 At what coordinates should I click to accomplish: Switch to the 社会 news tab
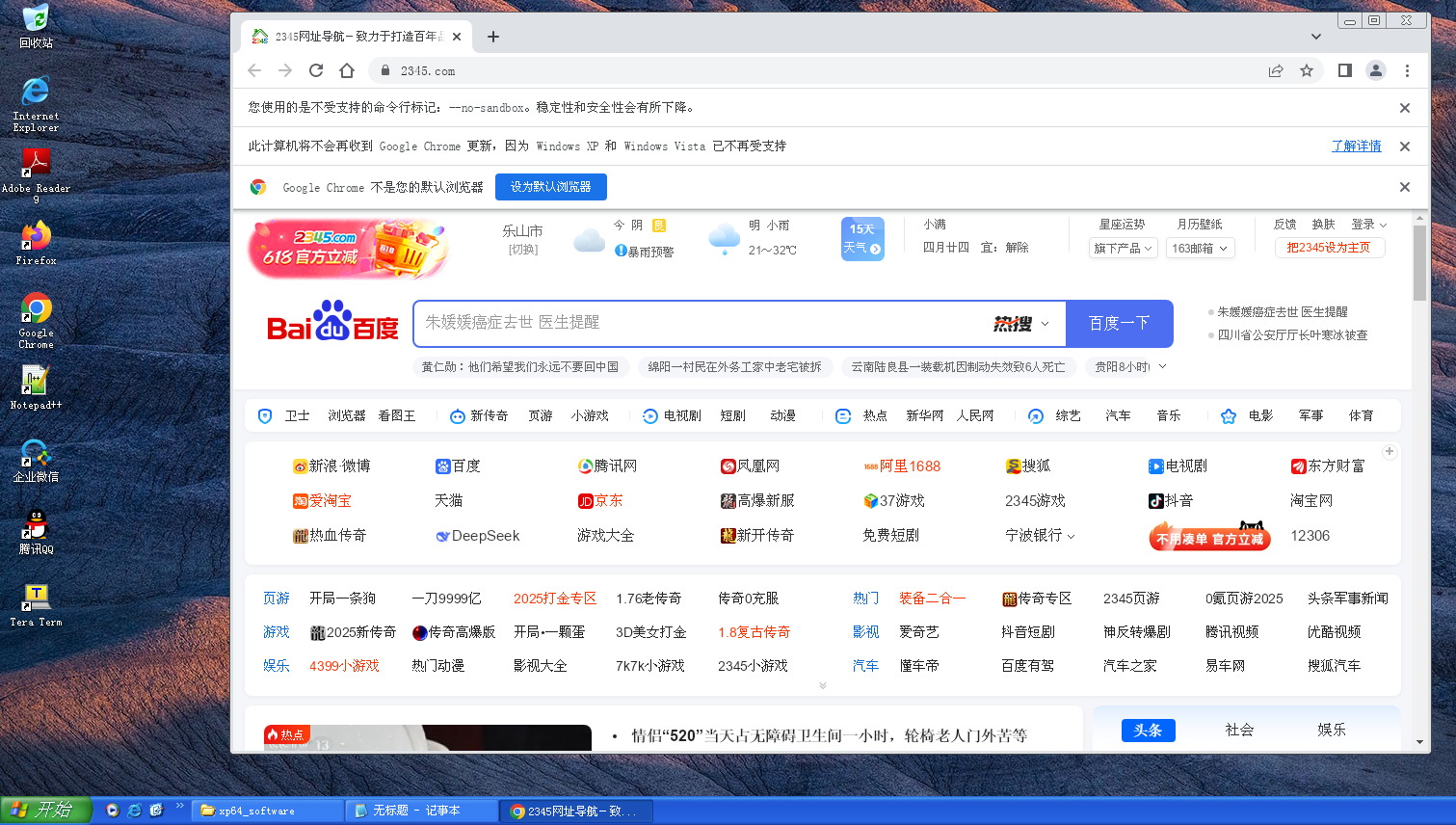click(1239, 730)
